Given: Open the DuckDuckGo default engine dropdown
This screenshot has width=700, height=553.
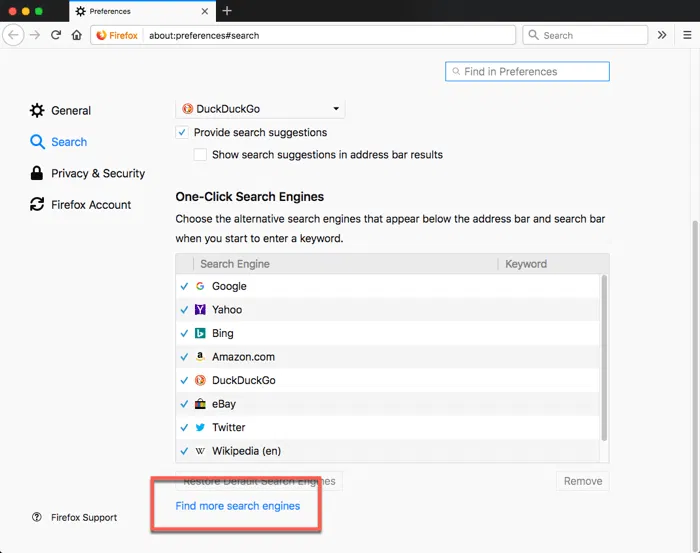Looking at the screenshot, I should pyautogui.click(x=260, y=109).
